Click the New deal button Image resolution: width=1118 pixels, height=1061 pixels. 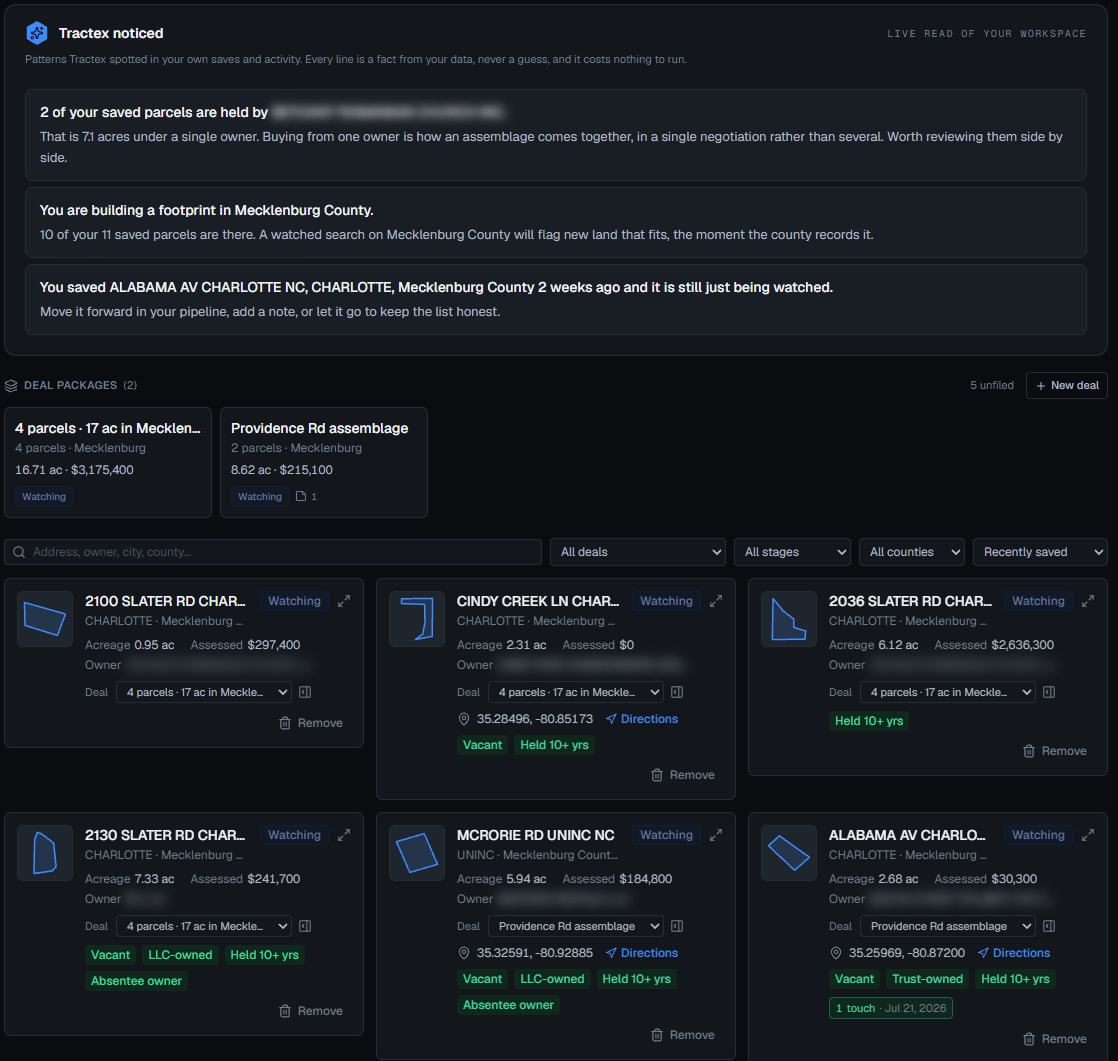[1067, 385]
